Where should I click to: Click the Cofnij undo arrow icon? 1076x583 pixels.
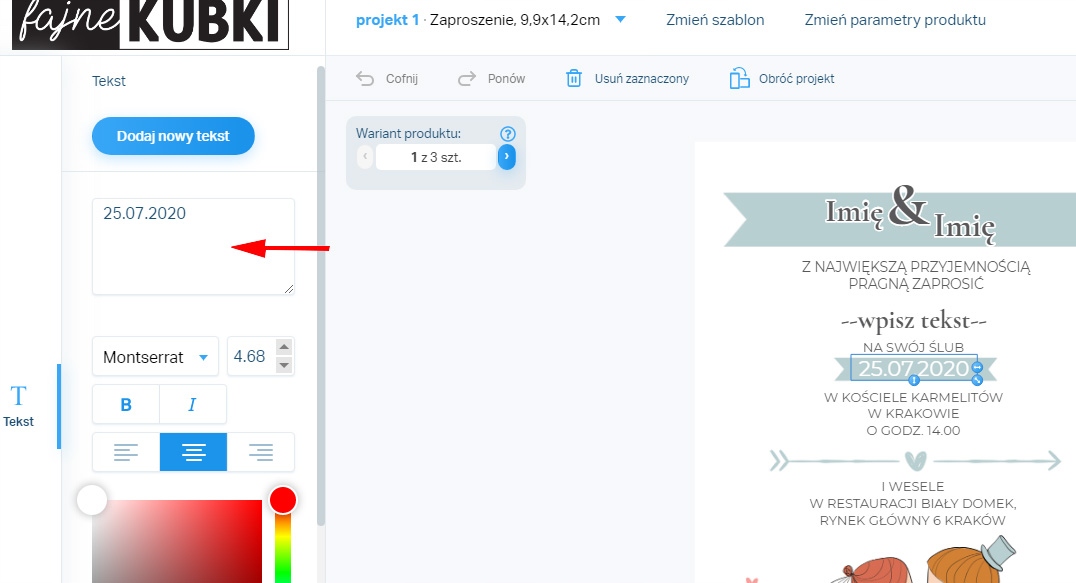(365, 79)
